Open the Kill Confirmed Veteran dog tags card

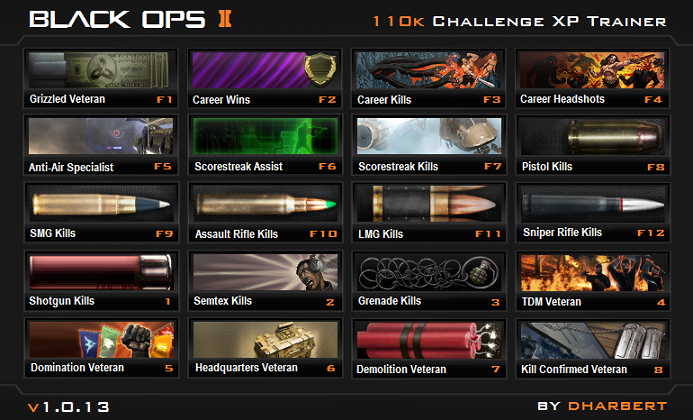pyautogui.click(x=592, y=348)
